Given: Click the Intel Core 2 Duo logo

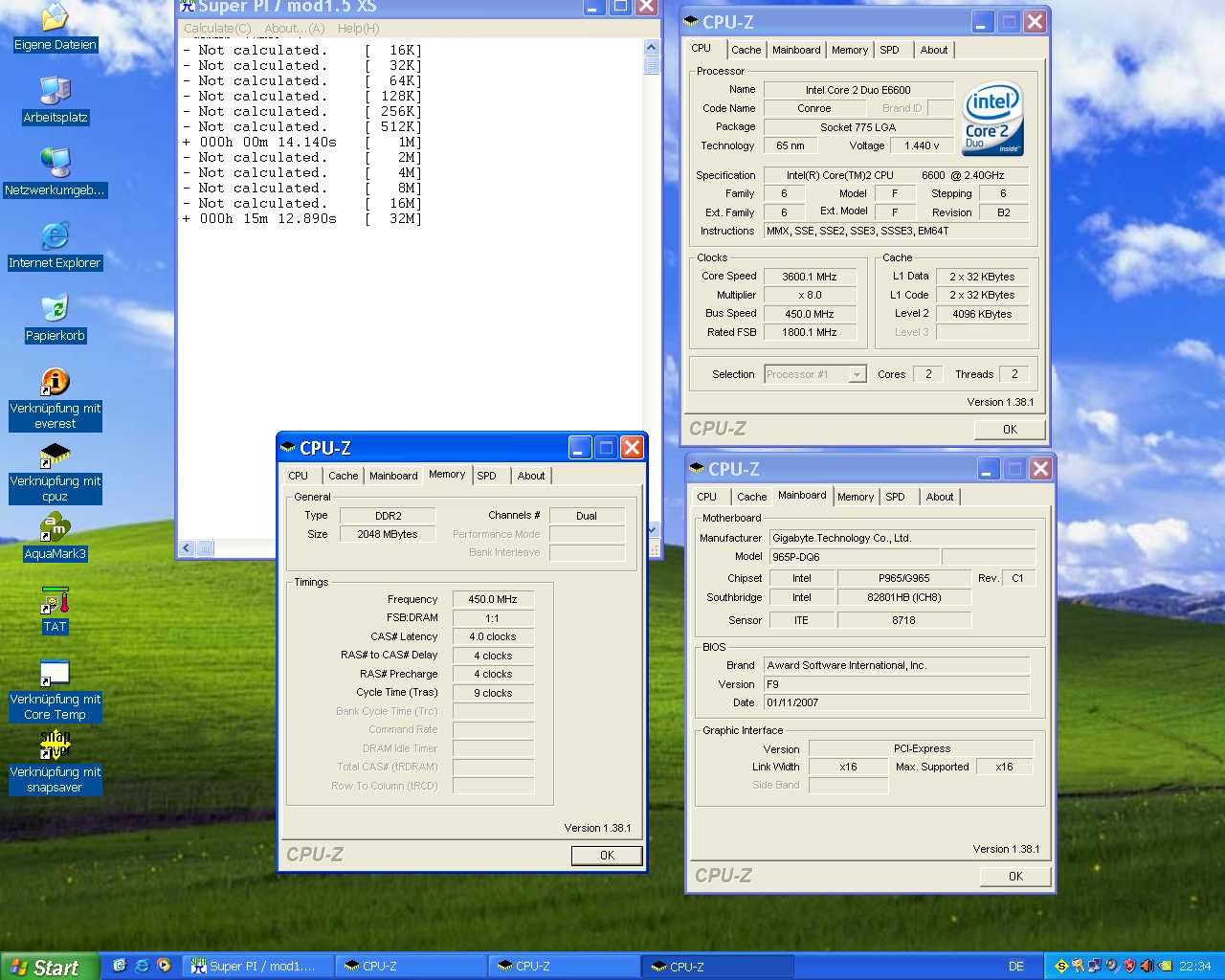Looking at the screenshot, I should click(993, 119).
